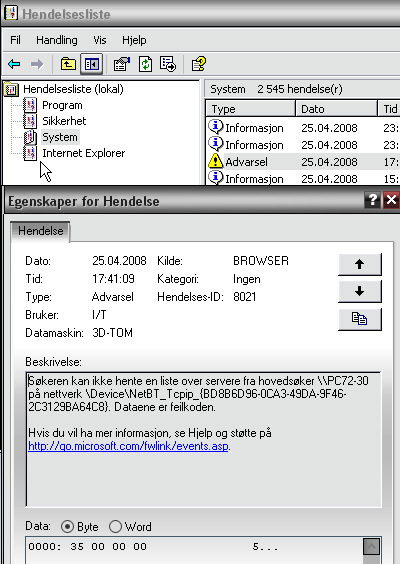Select the Byte radio button

tap(67, 527)
